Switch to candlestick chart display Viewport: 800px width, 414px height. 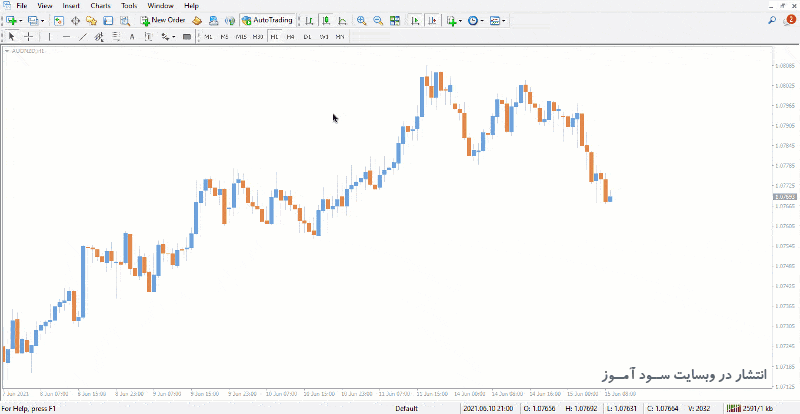click(x=326, y=20)
